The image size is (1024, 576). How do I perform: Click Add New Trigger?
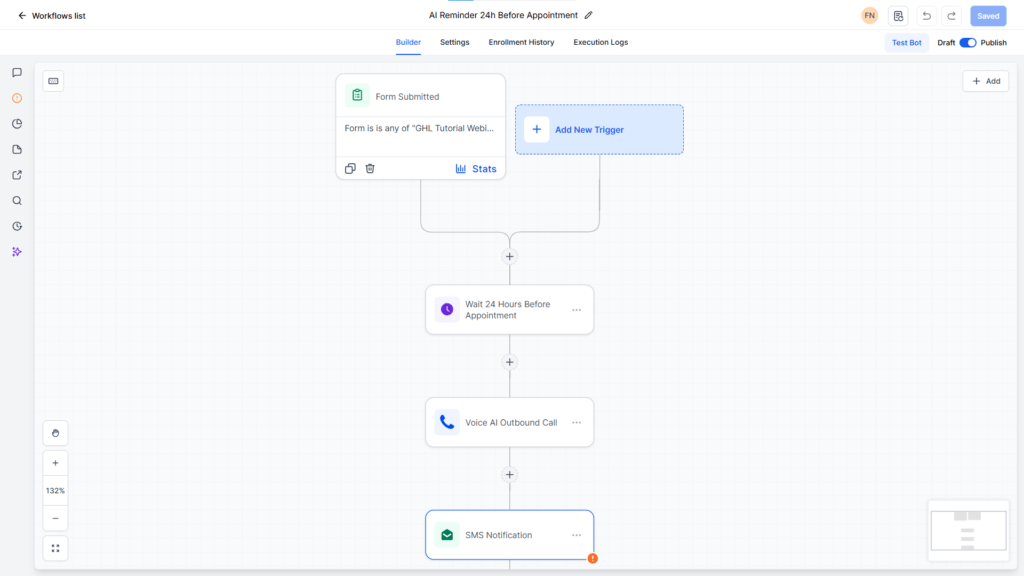pos(600,129)
